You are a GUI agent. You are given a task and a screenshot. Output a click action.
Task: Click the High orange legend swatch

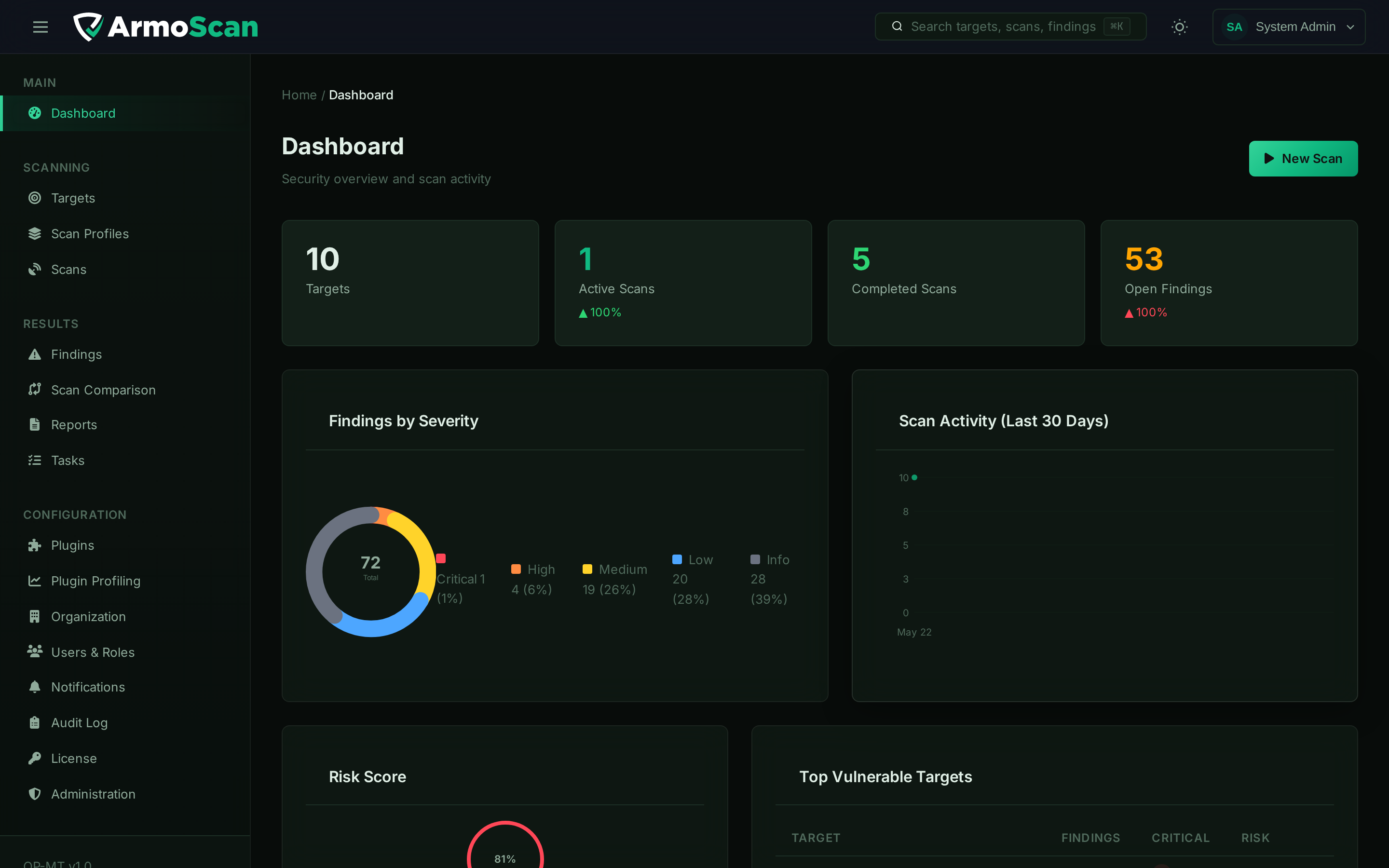click(x=516, y=569)
